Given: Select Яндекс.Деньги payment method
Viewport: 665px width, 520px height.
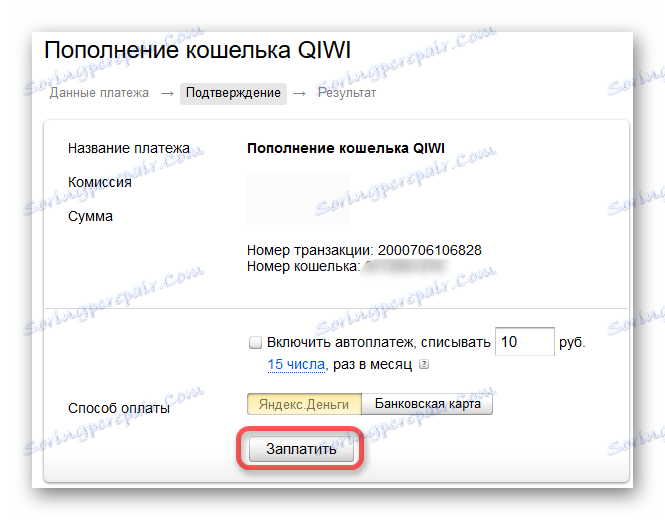Looking at the screenshot, I should [x=304, y=404].
